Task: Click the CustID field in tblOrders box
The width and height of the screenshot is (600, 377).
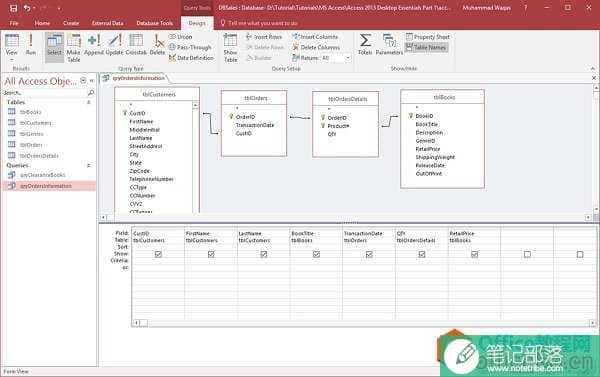Action: pos(243,133)
